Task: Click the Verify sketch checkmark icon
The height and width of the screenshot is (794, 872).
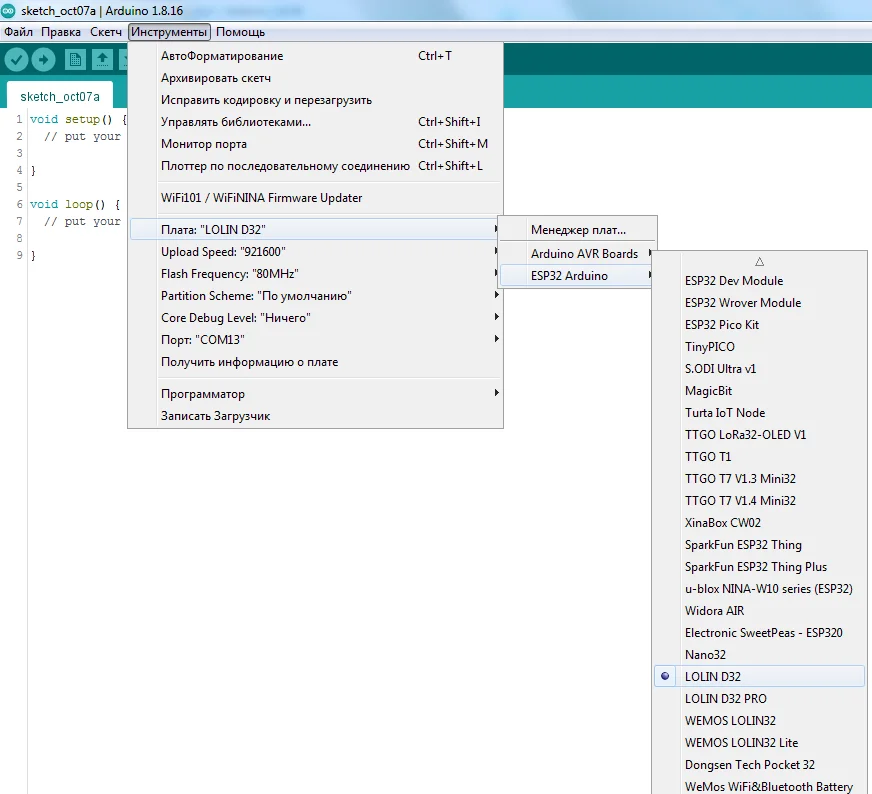Action: pyautogui.click(x=17, y=59)
